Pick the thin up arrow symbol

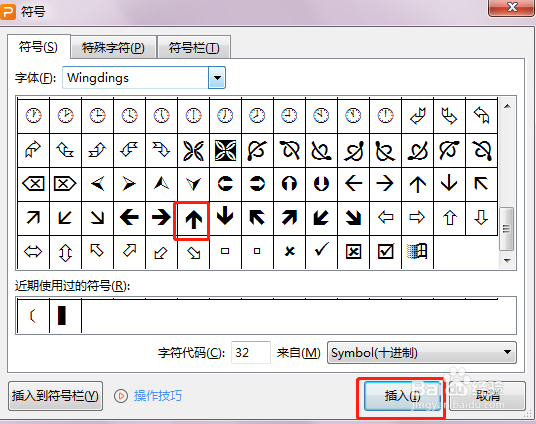[x=417, y=184]
